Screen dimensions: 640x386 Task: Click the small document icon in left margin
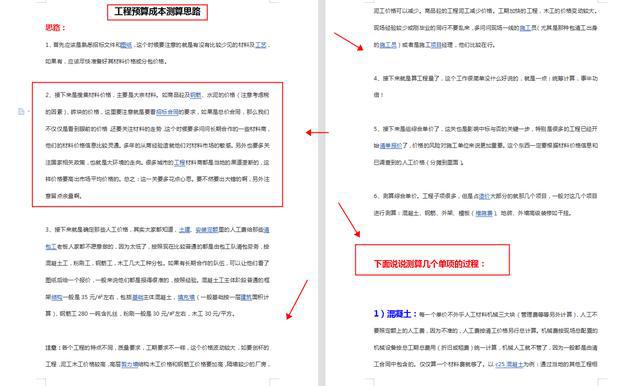coord(21,111)
